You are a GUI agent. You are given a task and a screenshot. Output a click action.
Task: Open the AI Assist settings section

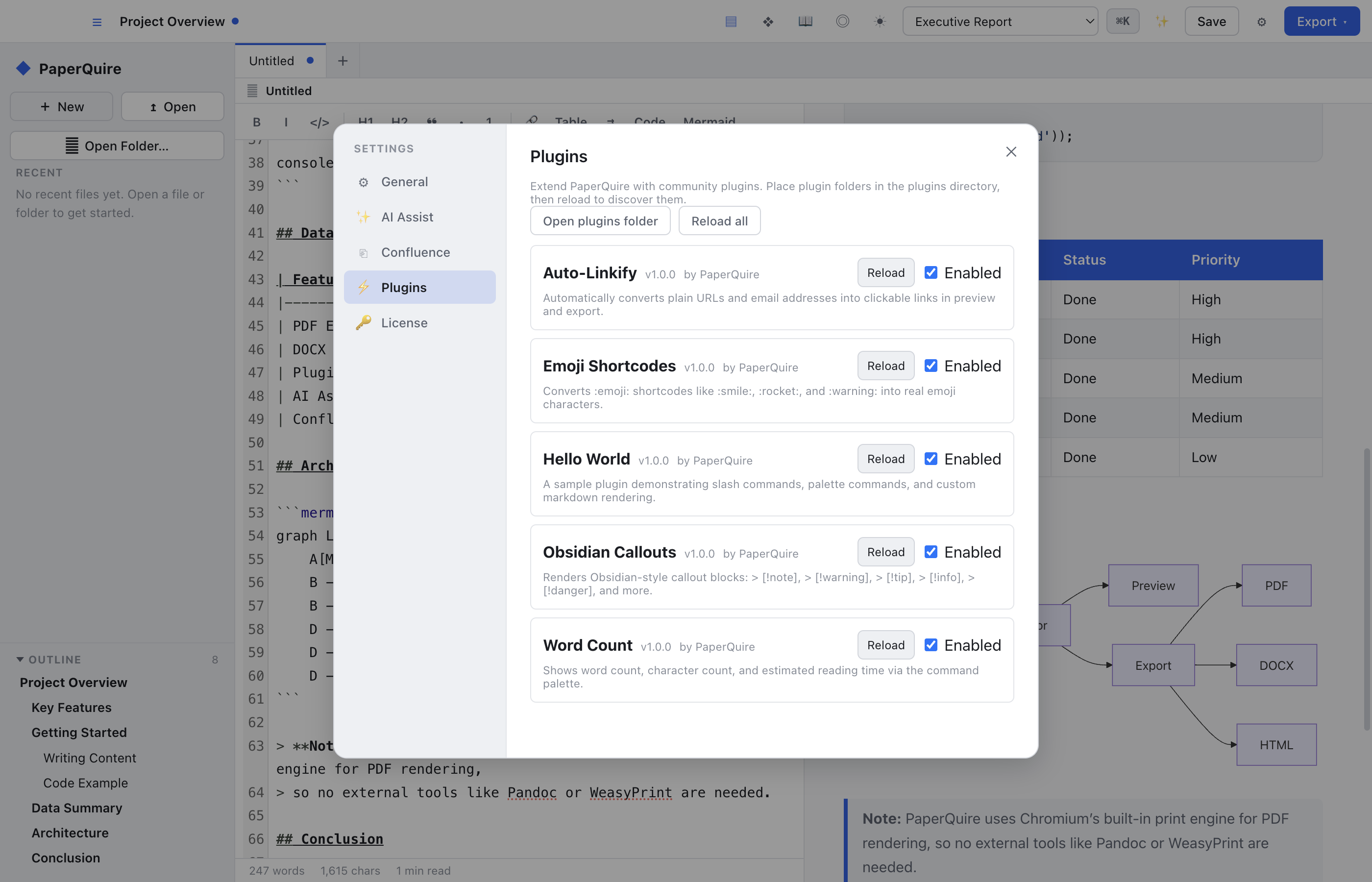point(419,217)
